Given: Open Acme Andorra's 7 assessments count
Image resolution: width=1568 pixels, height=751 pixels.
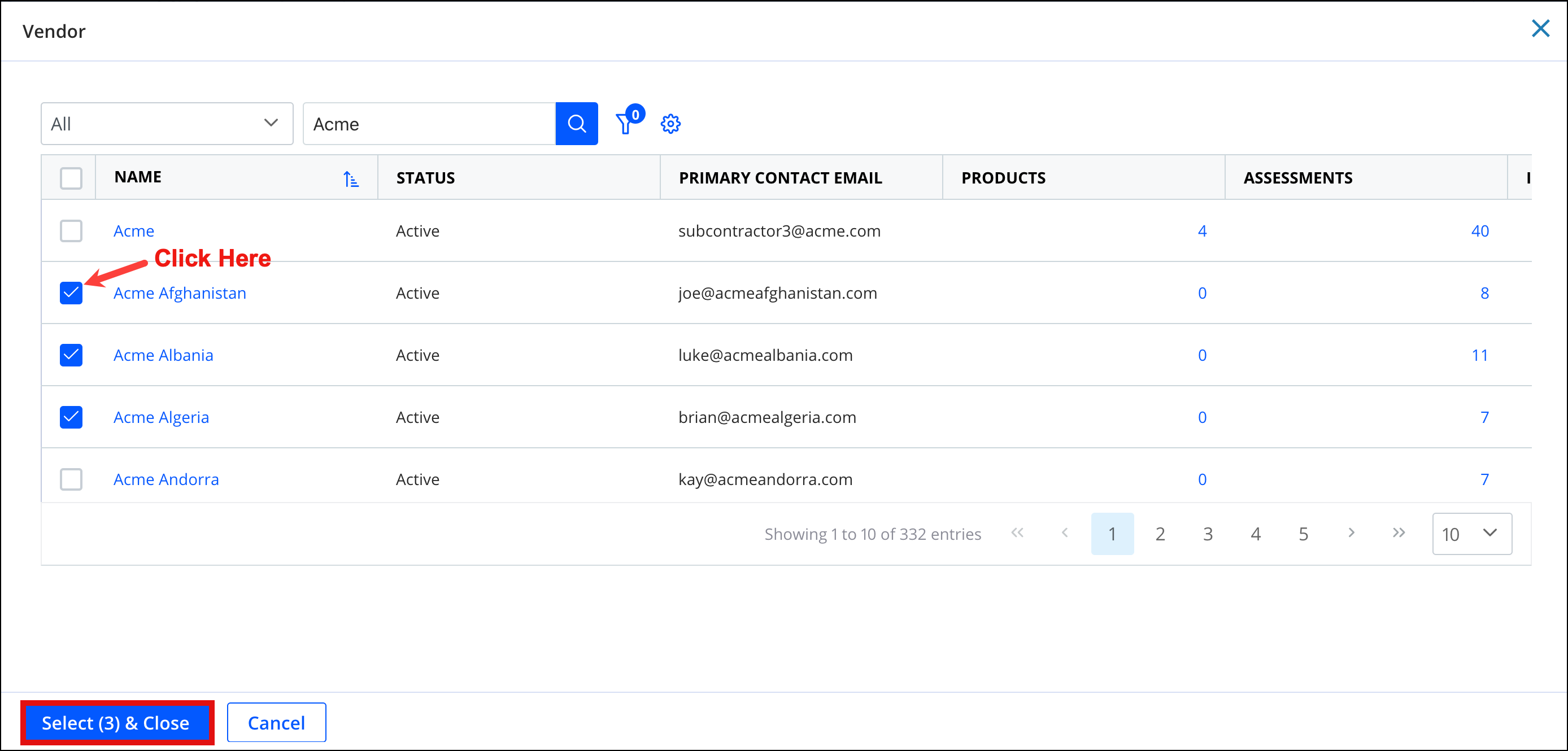Looking at the screenshot, I should point(1484,479).
